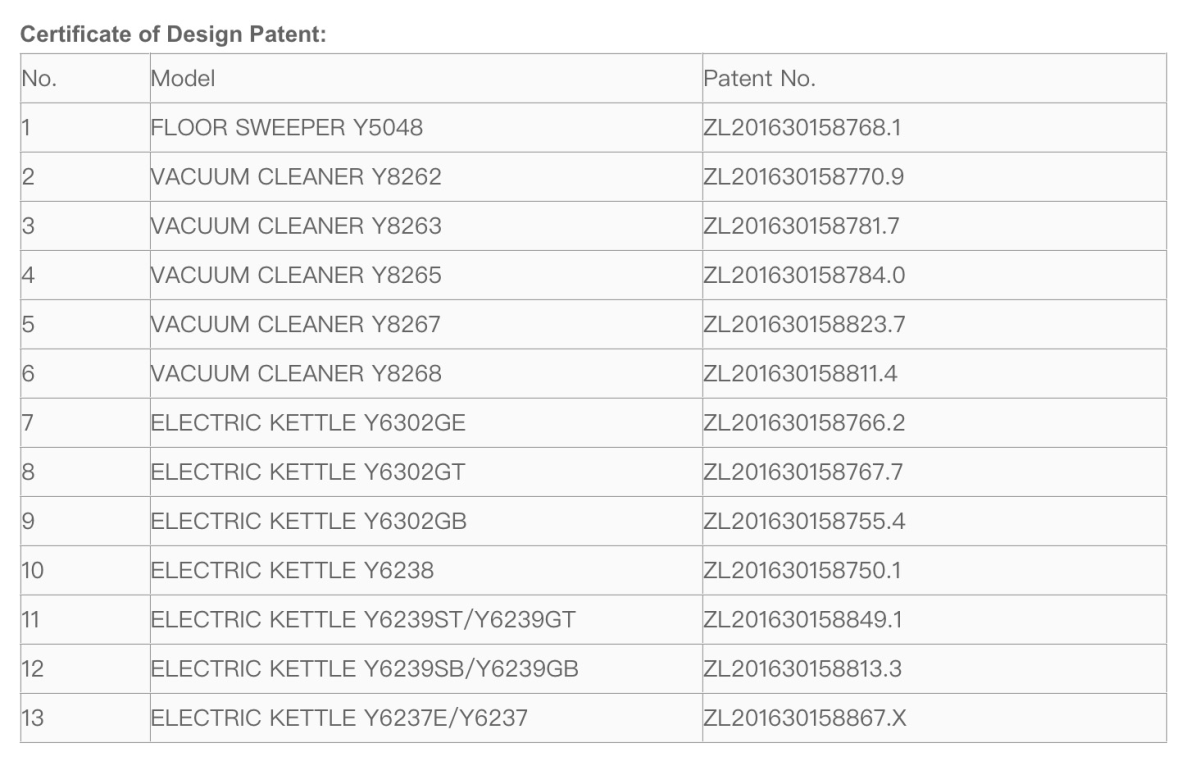The image size is (1200, 766).
Task: Select VACUUM CLEANER Y8265 model cell
Action: [x=426, y=275]
